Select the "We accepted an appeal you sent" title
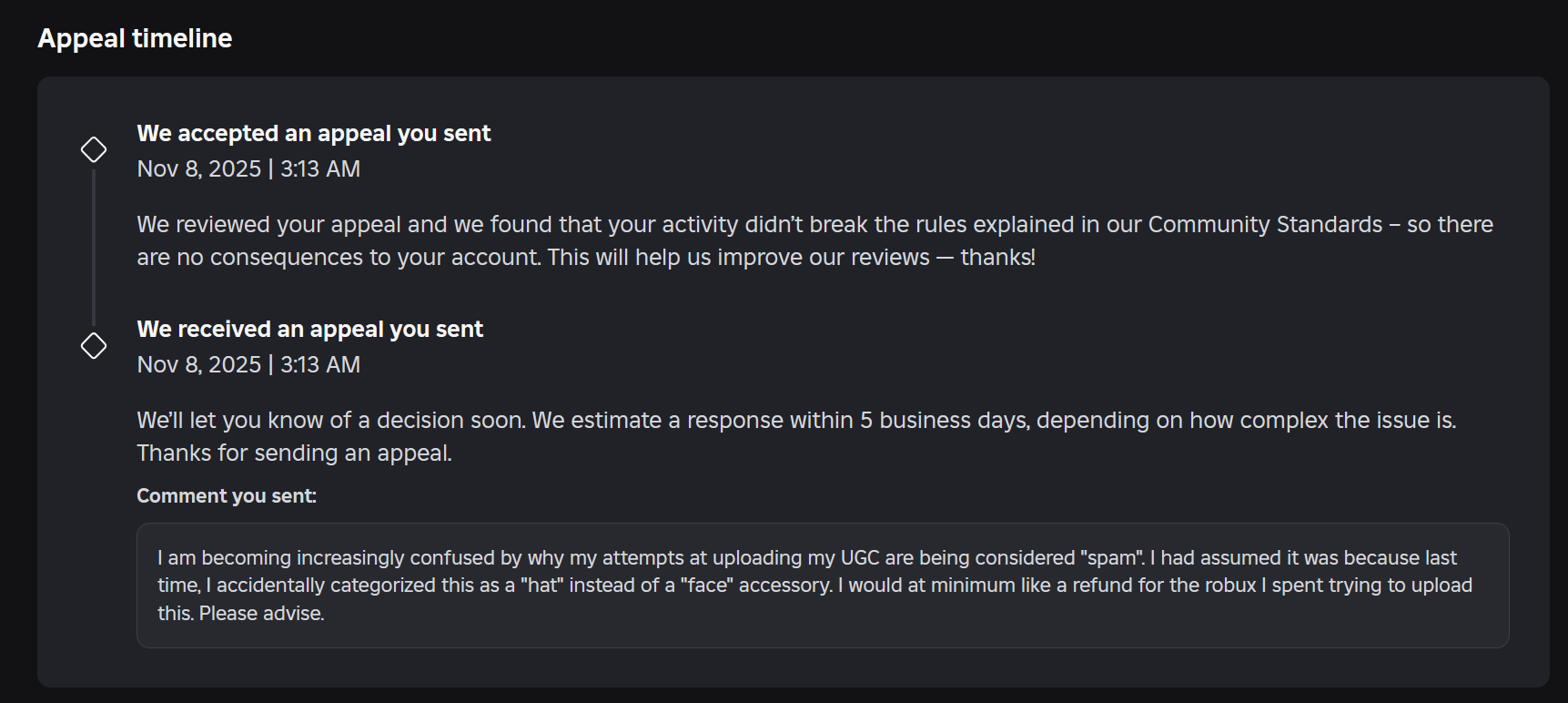 tap(313, 134)
